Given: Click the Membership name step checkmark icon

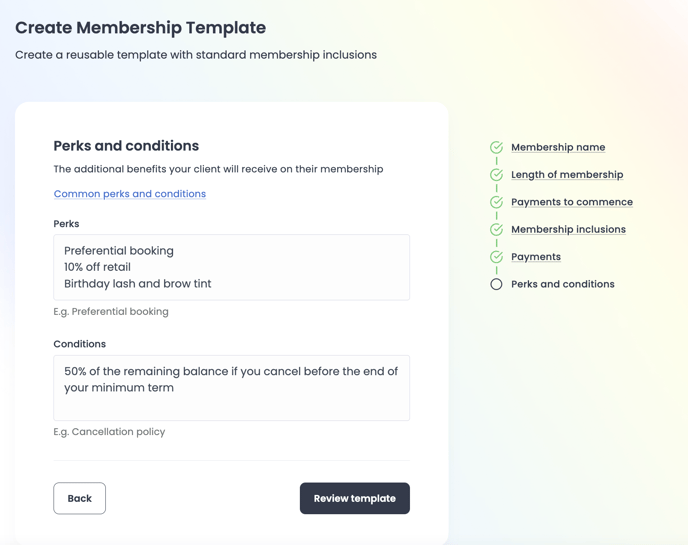Looking at the screenshot, I should (496, 147).
